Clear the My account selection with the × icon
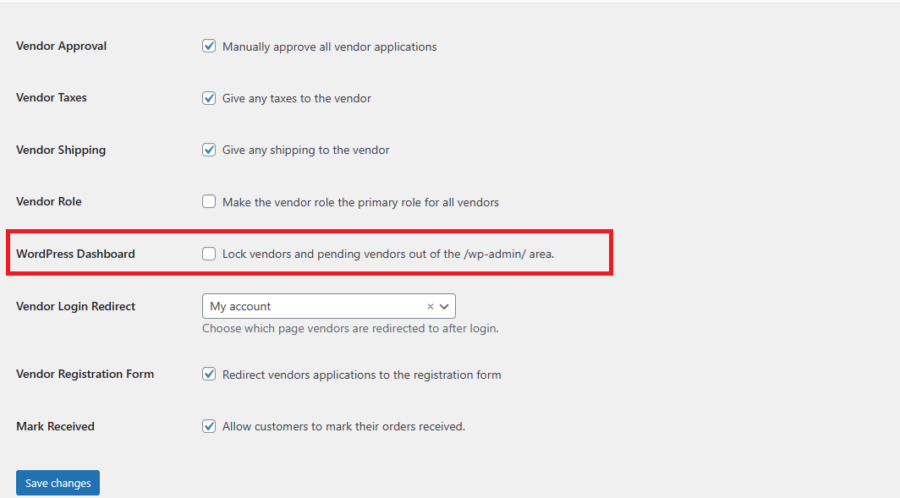 point(430,307)
